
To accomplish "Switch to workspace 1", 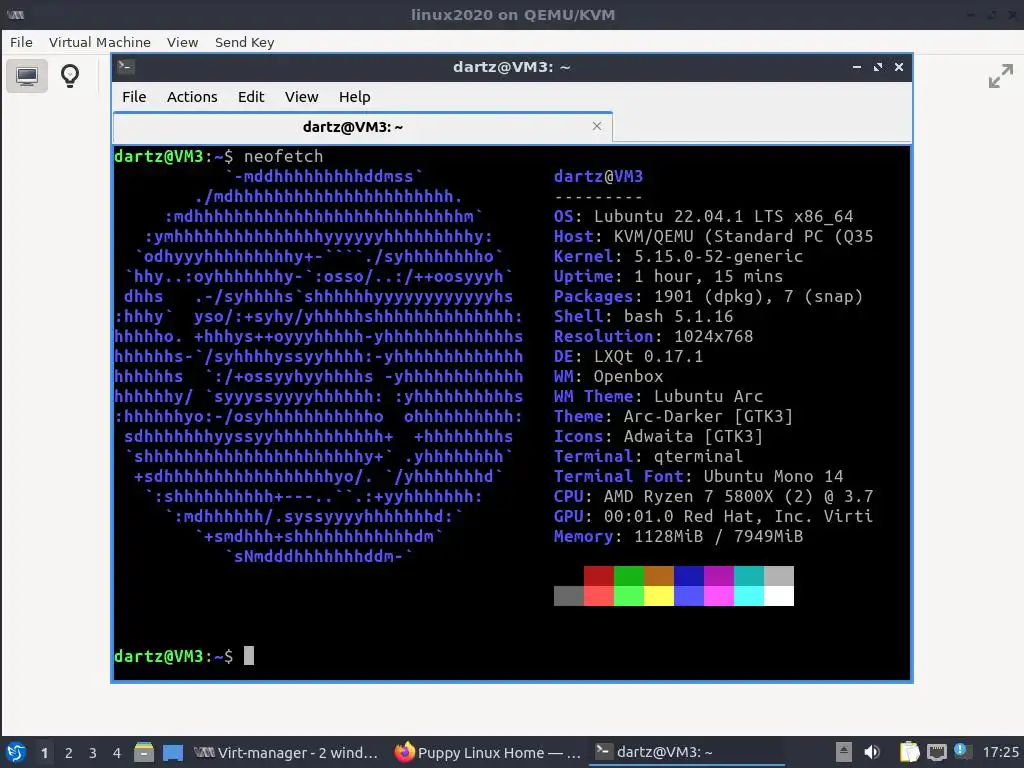I will pos(44,753).
